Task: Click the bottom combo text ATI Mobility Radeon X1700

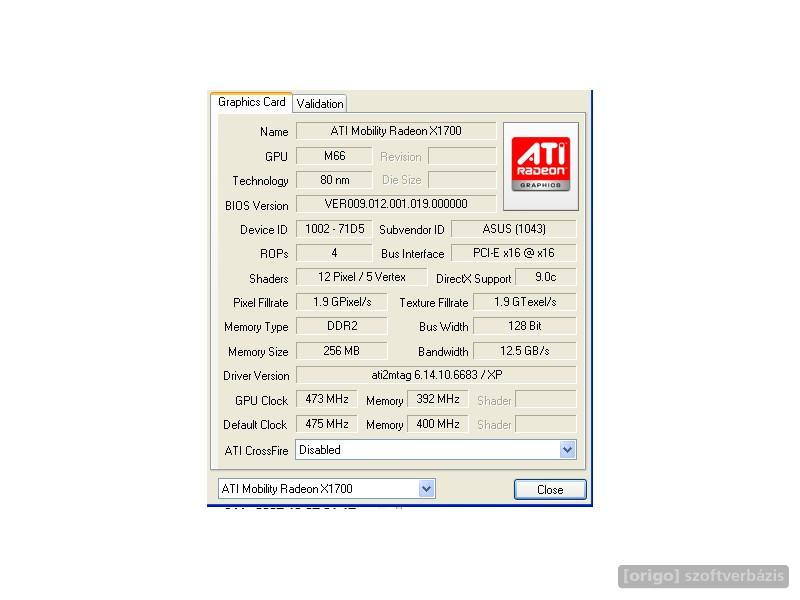Action: pyautogui.click(x=287, y=489)
